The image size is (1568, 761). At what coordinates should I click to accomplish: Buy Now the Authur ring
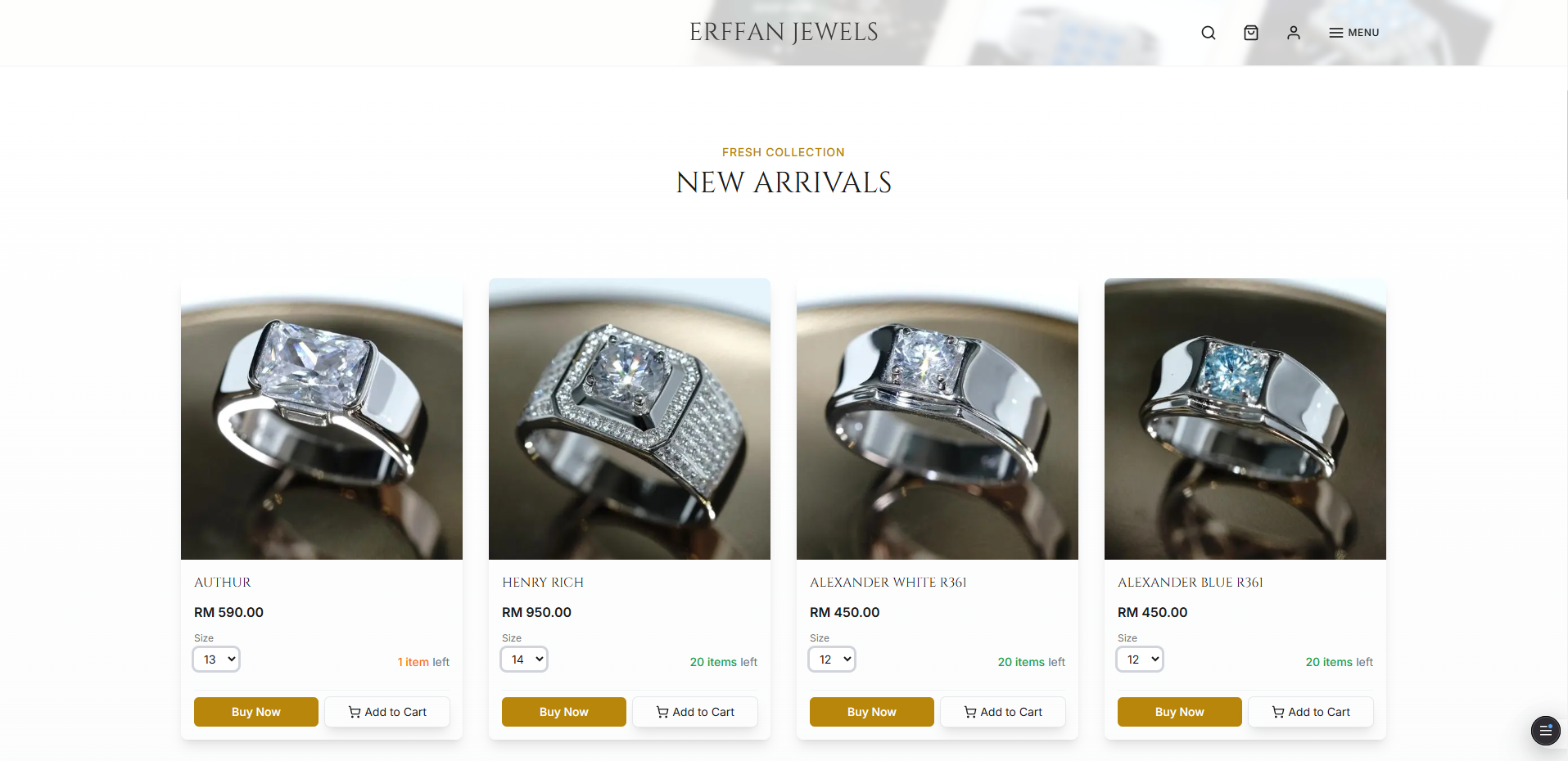(256, 712)
